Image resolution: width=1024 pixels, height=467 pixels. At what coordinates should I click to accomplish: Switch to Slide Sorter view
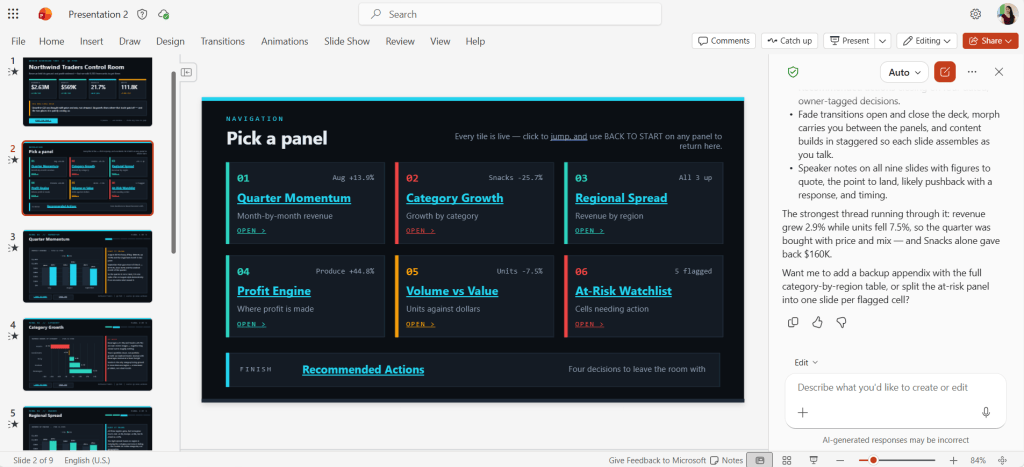click(787, 460)
